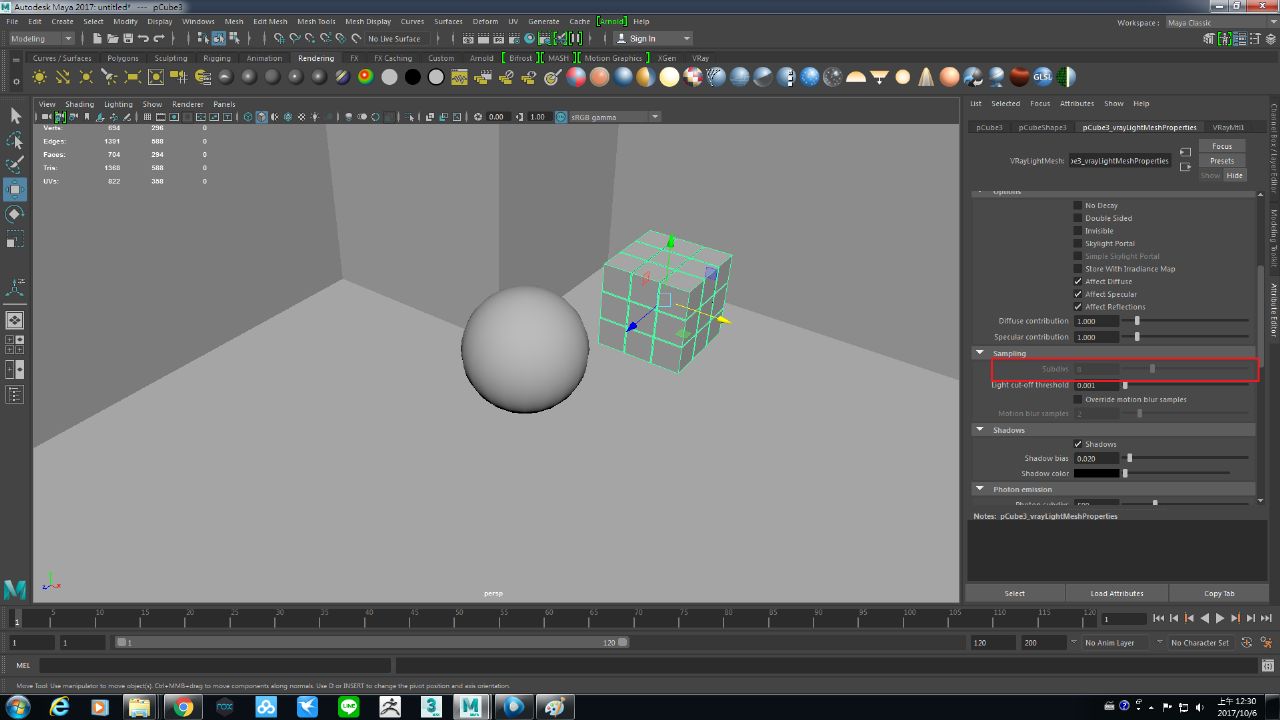Click the Select button in Attribute Editor

tap(1014, 593)
